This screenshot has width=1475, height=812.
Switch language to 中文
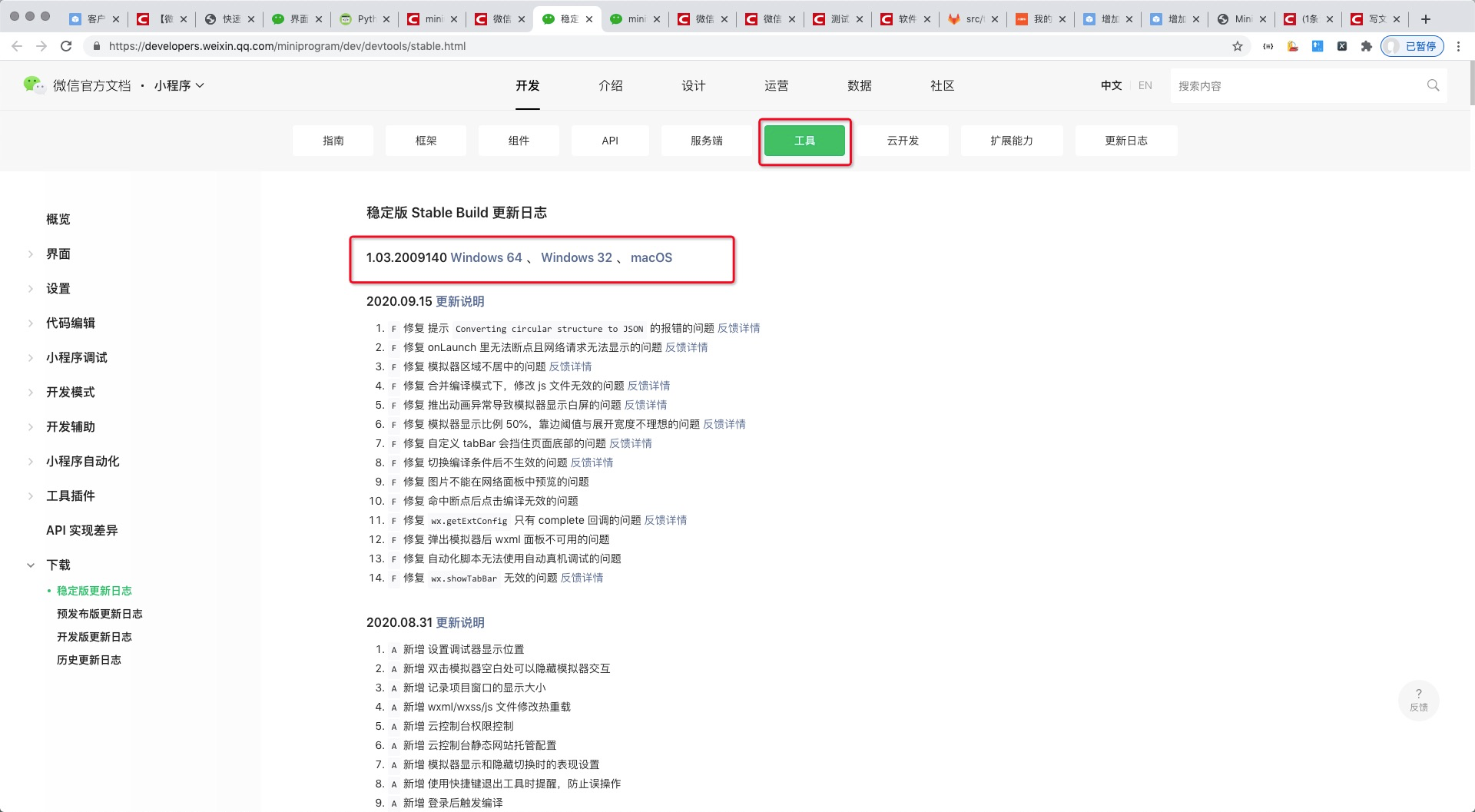click(1111, 85)
